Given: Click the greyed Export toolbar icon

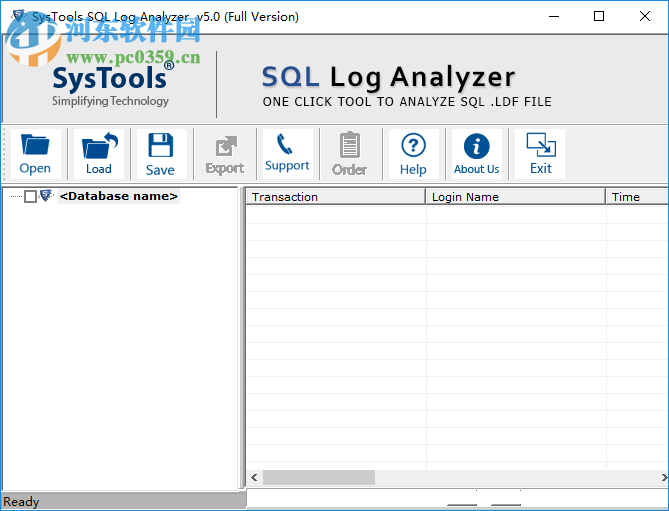Looking at the screenshot, I should click(x=225, y=154).
